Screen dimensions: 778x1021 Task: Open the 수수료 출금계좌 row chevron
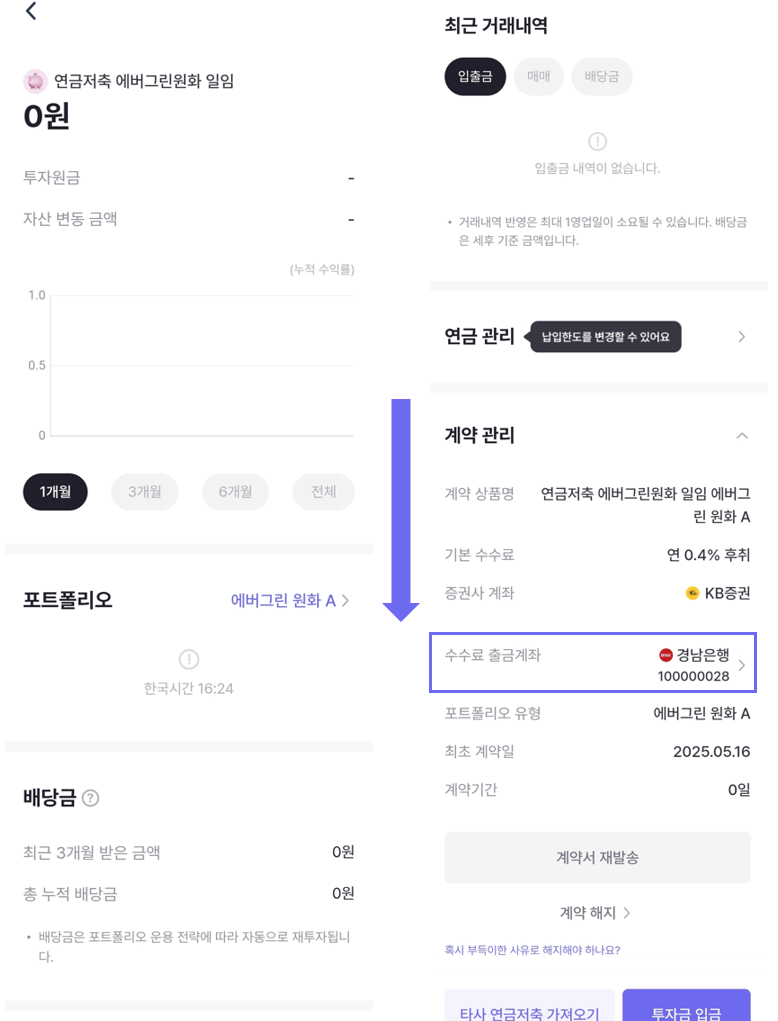[742, 665]
